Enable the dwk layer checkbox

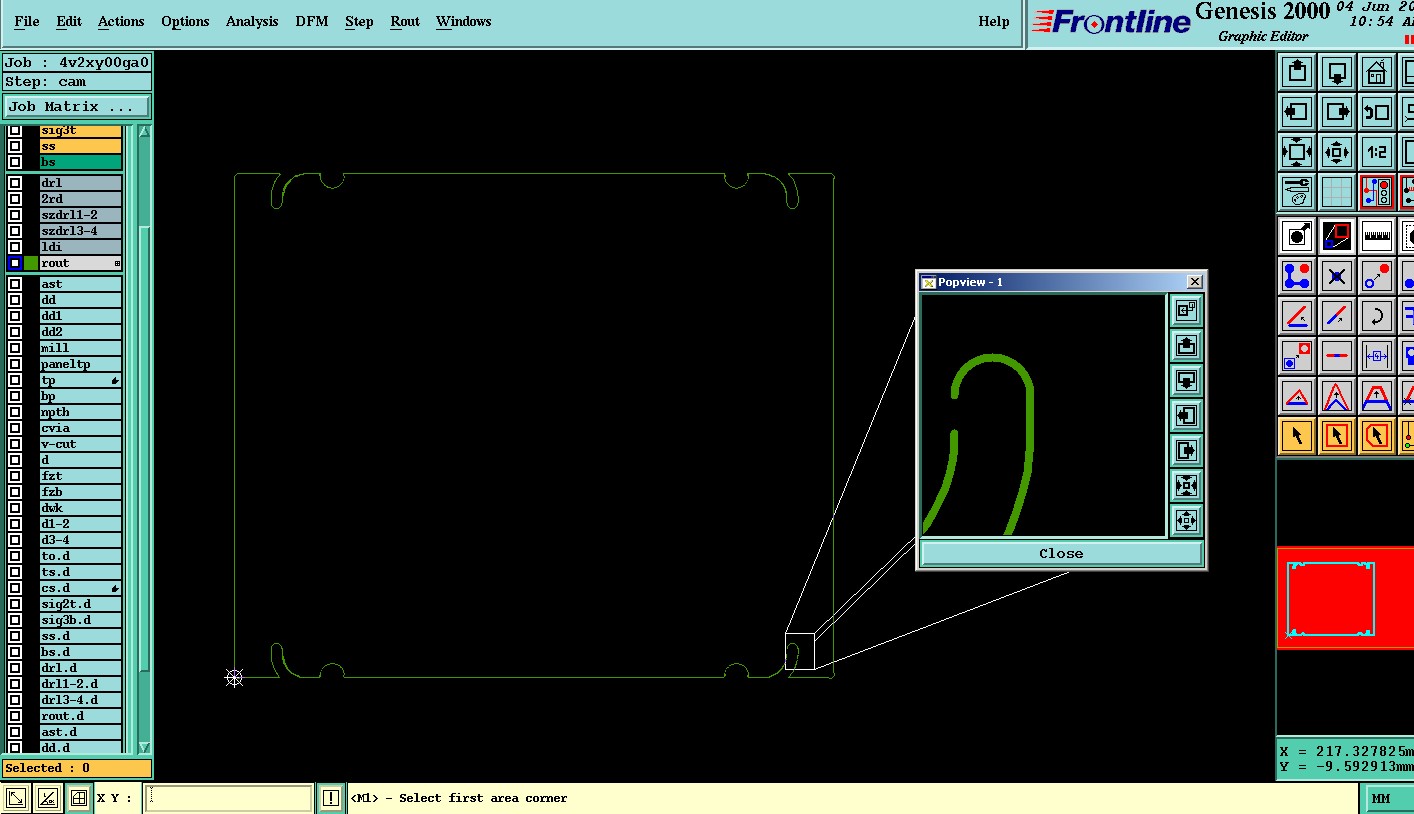click(15, 508)
